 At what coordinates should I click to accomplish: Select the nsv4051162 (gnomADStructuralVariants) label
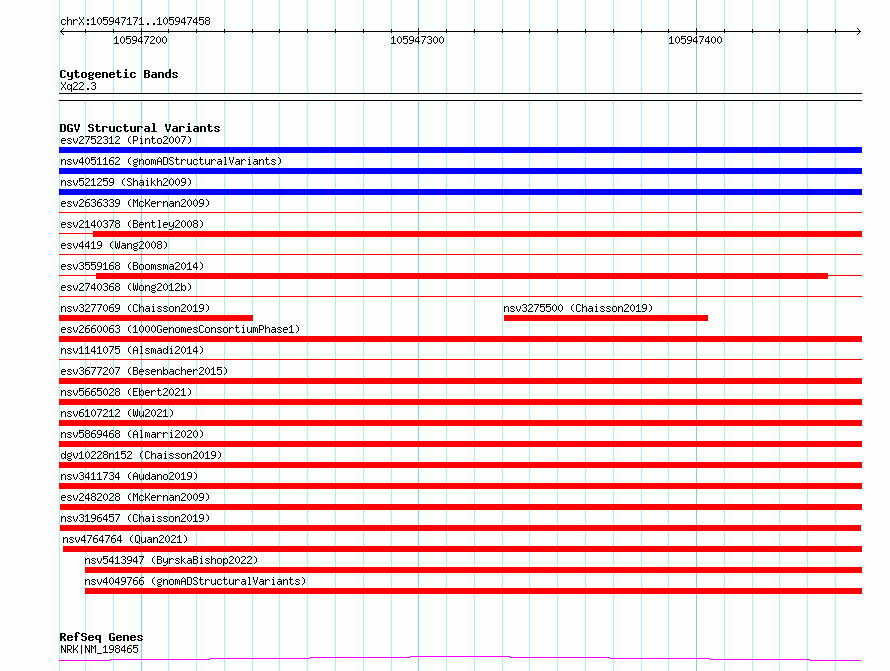coord(171,161)
